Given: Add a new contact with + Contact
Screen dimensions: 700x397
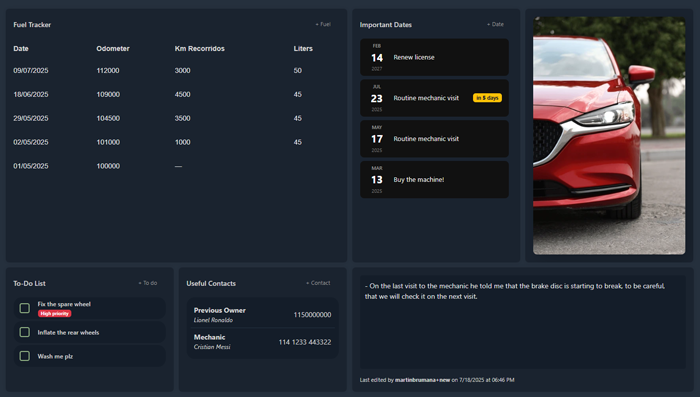Looking at the screenshot, I should coord(318,283).
